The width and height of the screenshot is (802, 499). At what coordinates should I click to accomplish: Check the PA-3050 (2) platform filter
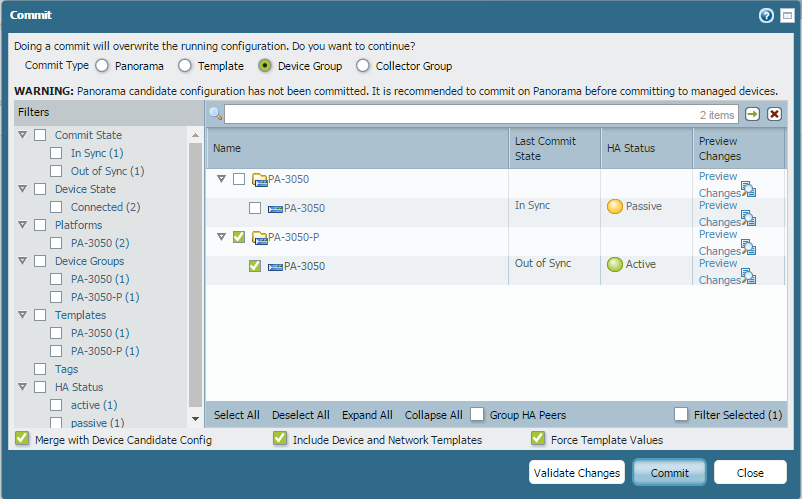tap(56, 243)
